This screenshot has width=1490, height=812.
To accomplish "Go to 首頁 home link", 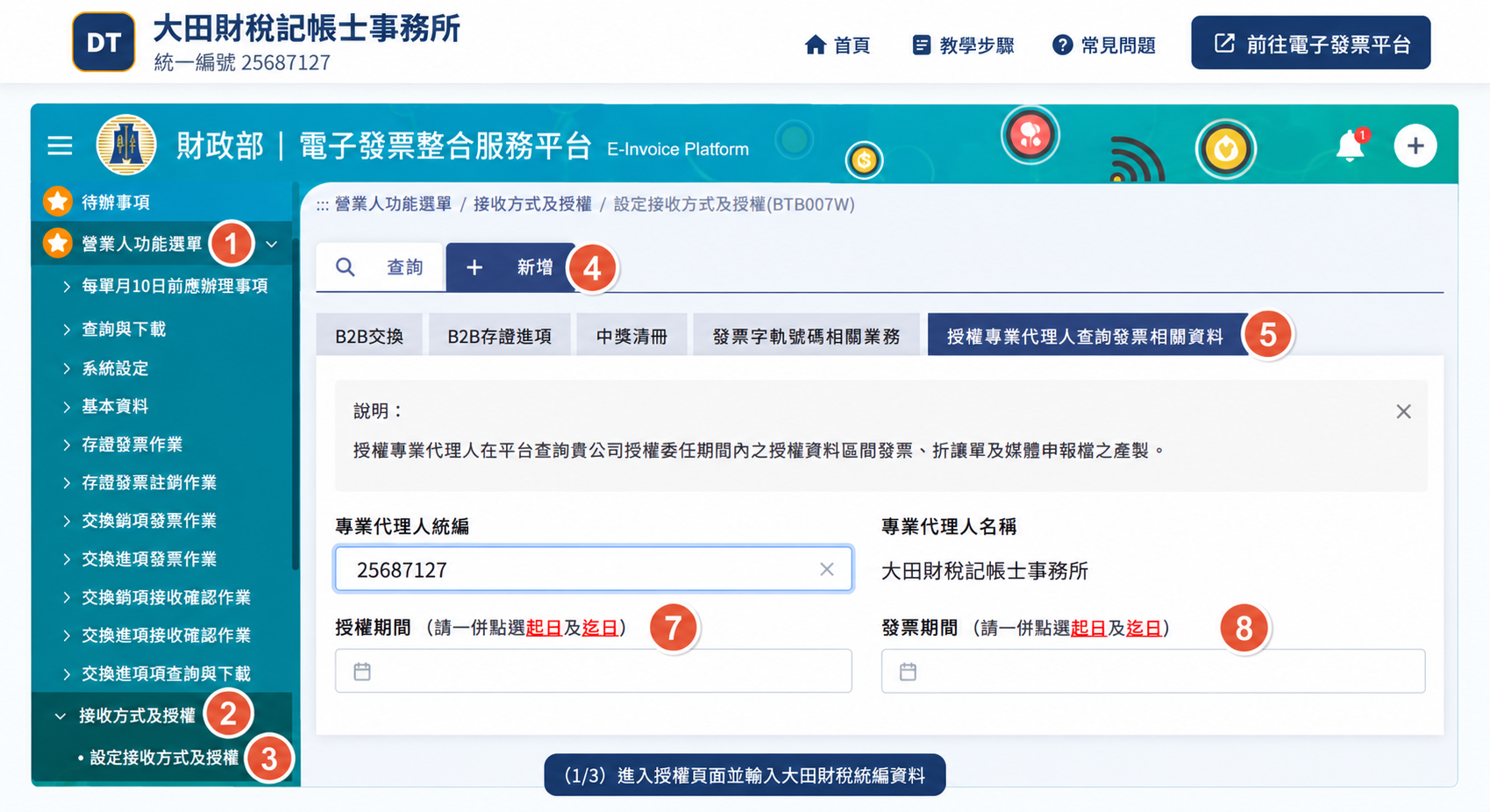I will 837,45.
